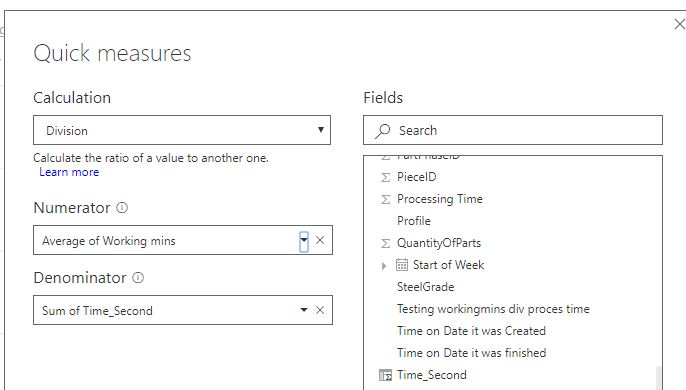Select the Start of Week field
Viewport: 686px width, 390px height.
[x=448, y=265]
